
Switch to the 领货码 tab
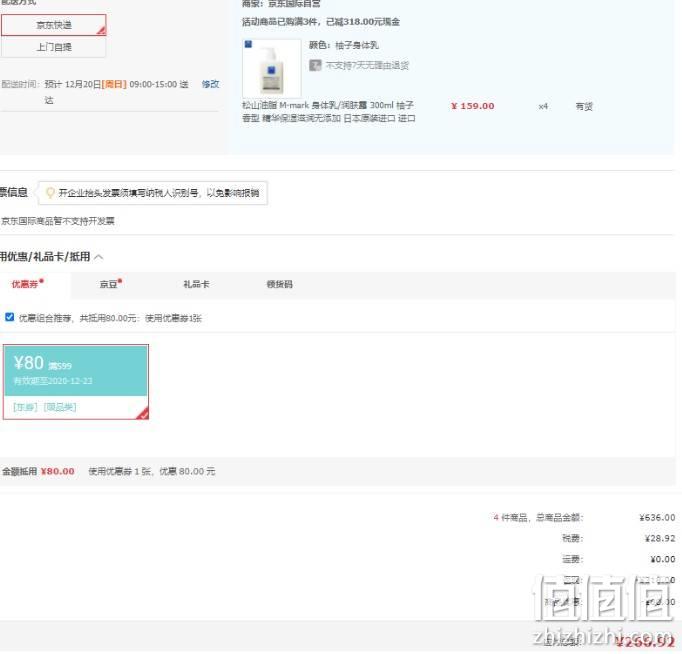(279, 284)
